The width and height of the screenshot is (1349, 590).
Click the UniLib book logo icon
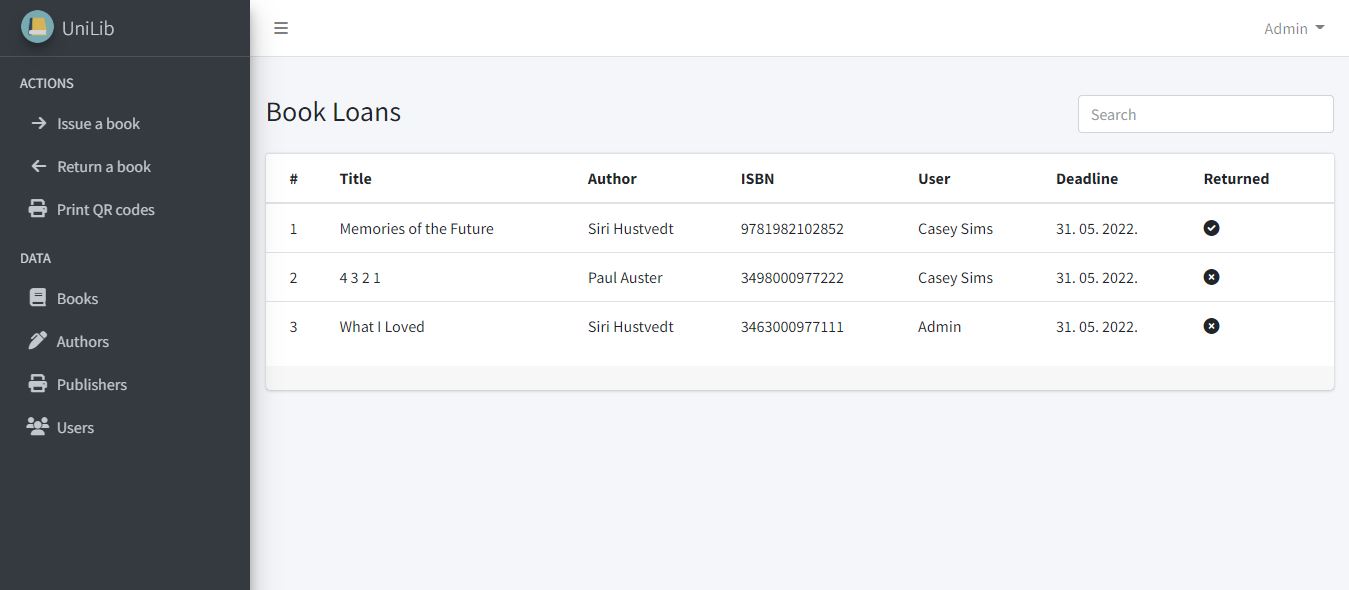pos(37,26)
